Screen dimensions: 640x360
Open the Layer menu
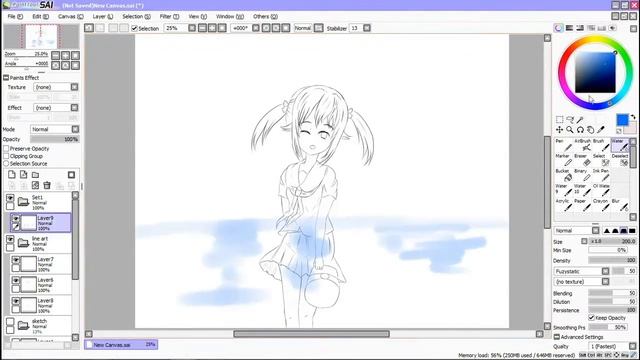tap(102, 16)
